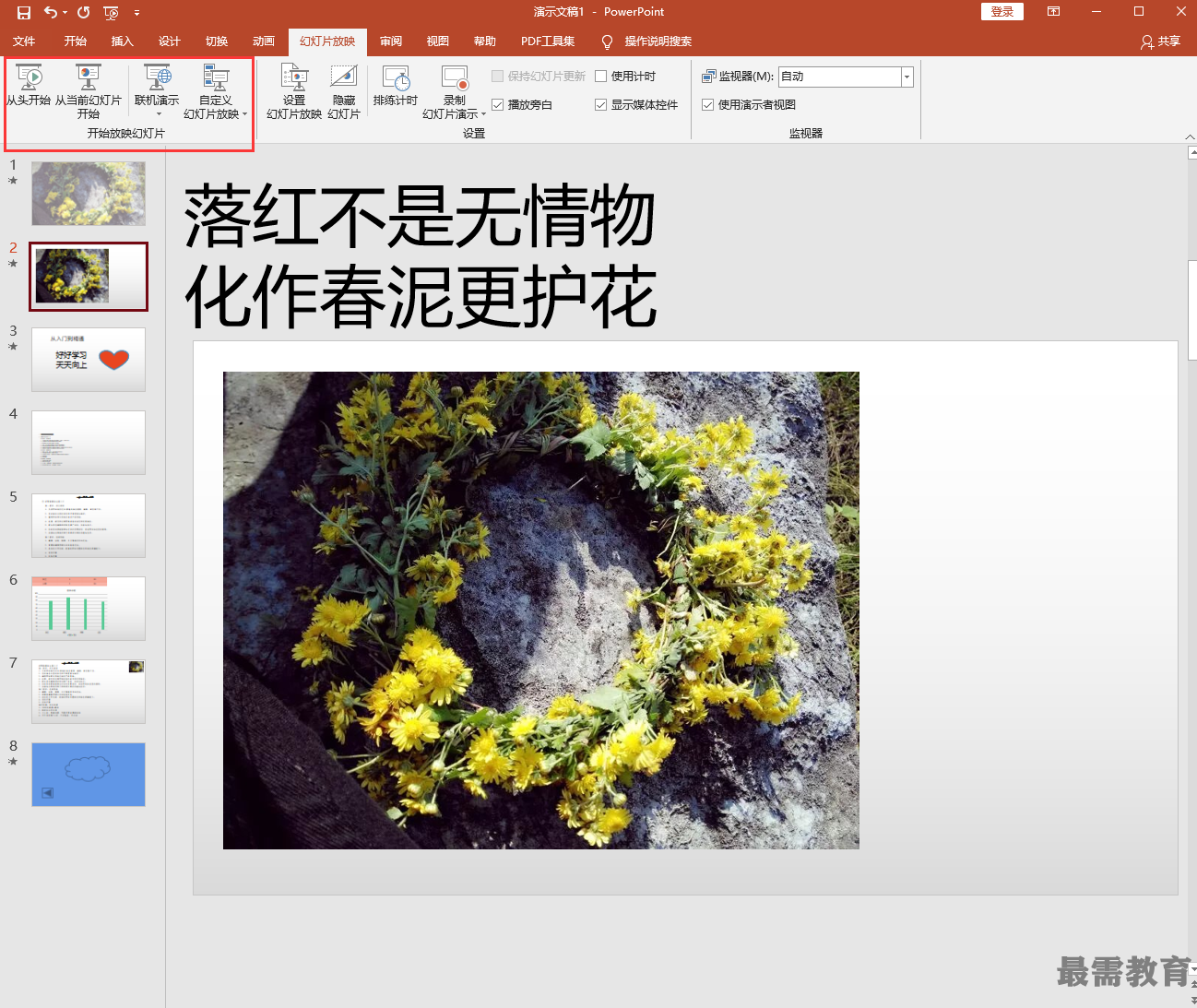Screen dimensions: 1197x1008
Task: Uncheck 显示媒体控件 (Show Media Controls) checkbox
Action: pos(600,105)
